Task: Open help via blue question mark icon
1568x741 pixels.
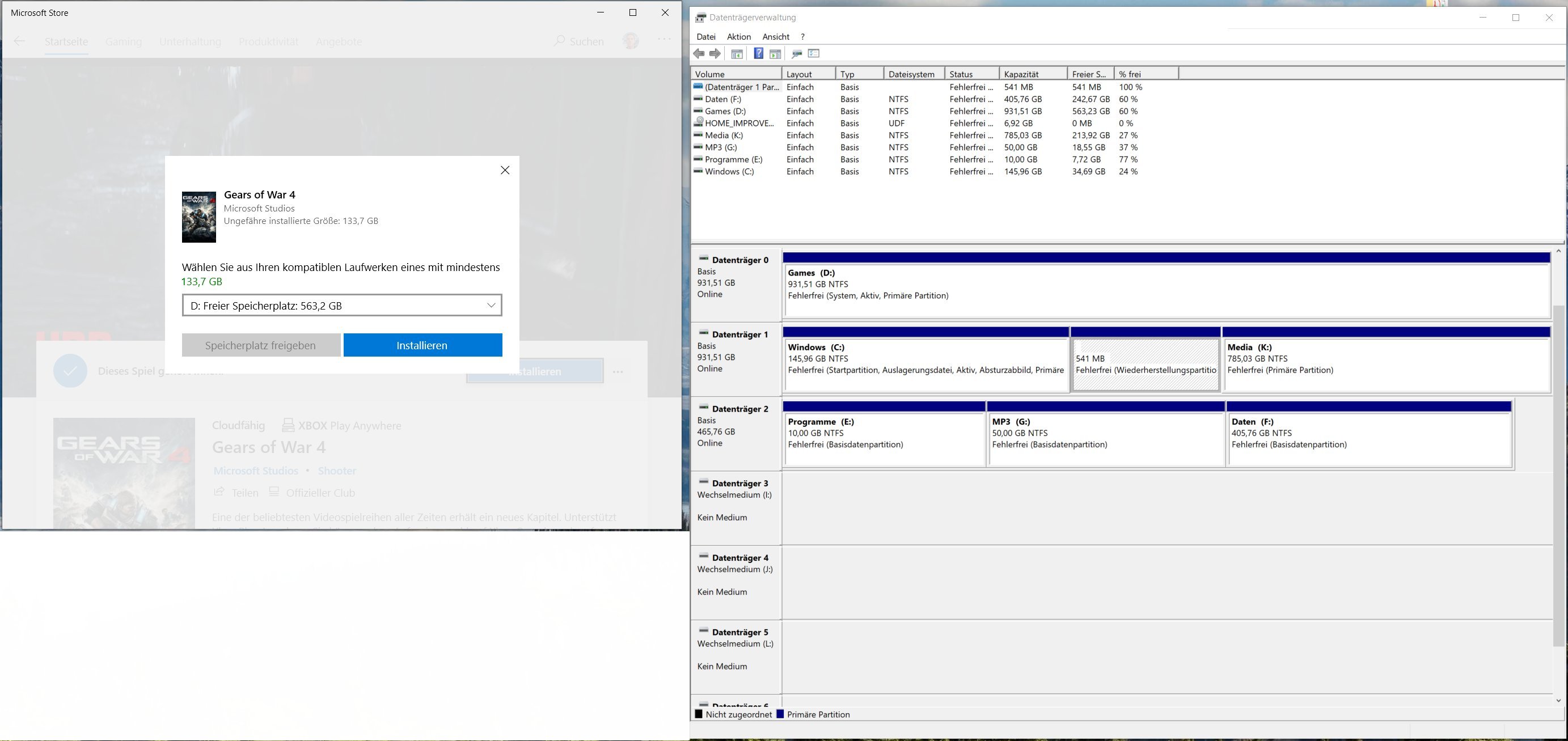Action: tap(758, 53)
